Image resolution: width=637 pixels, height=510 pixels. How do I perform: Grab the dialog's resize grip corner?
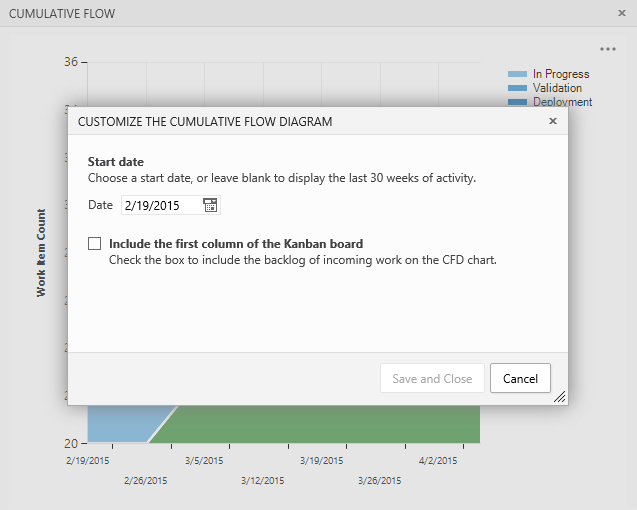[x=560, y=397]
